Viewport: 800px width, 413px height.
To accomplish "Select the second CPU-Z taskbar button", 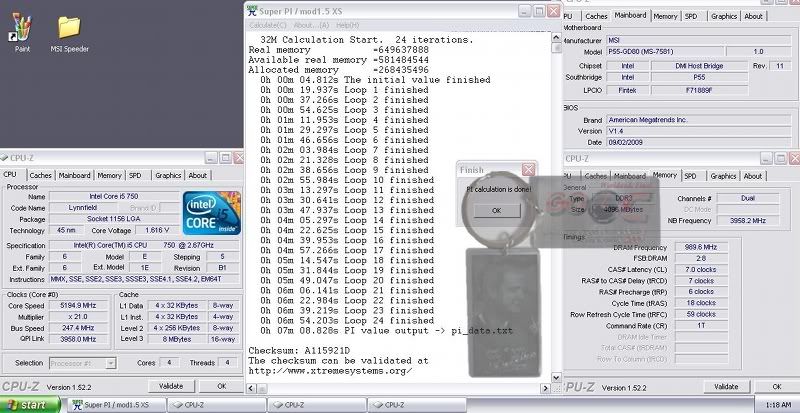I will pyautogui.click(x=316, y=405).
